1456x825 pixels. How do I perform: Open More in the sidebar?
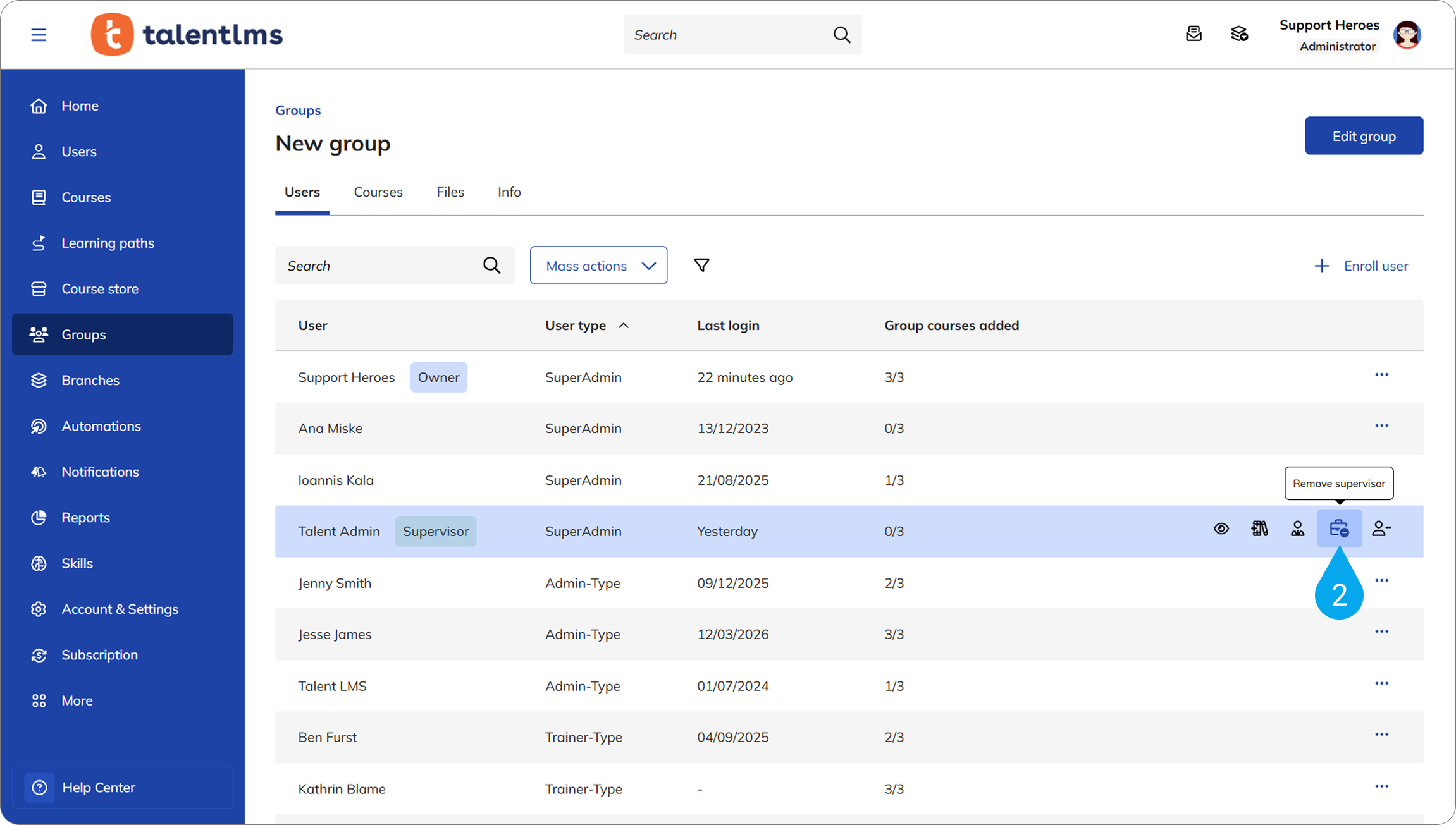click(x=123, y=700)
